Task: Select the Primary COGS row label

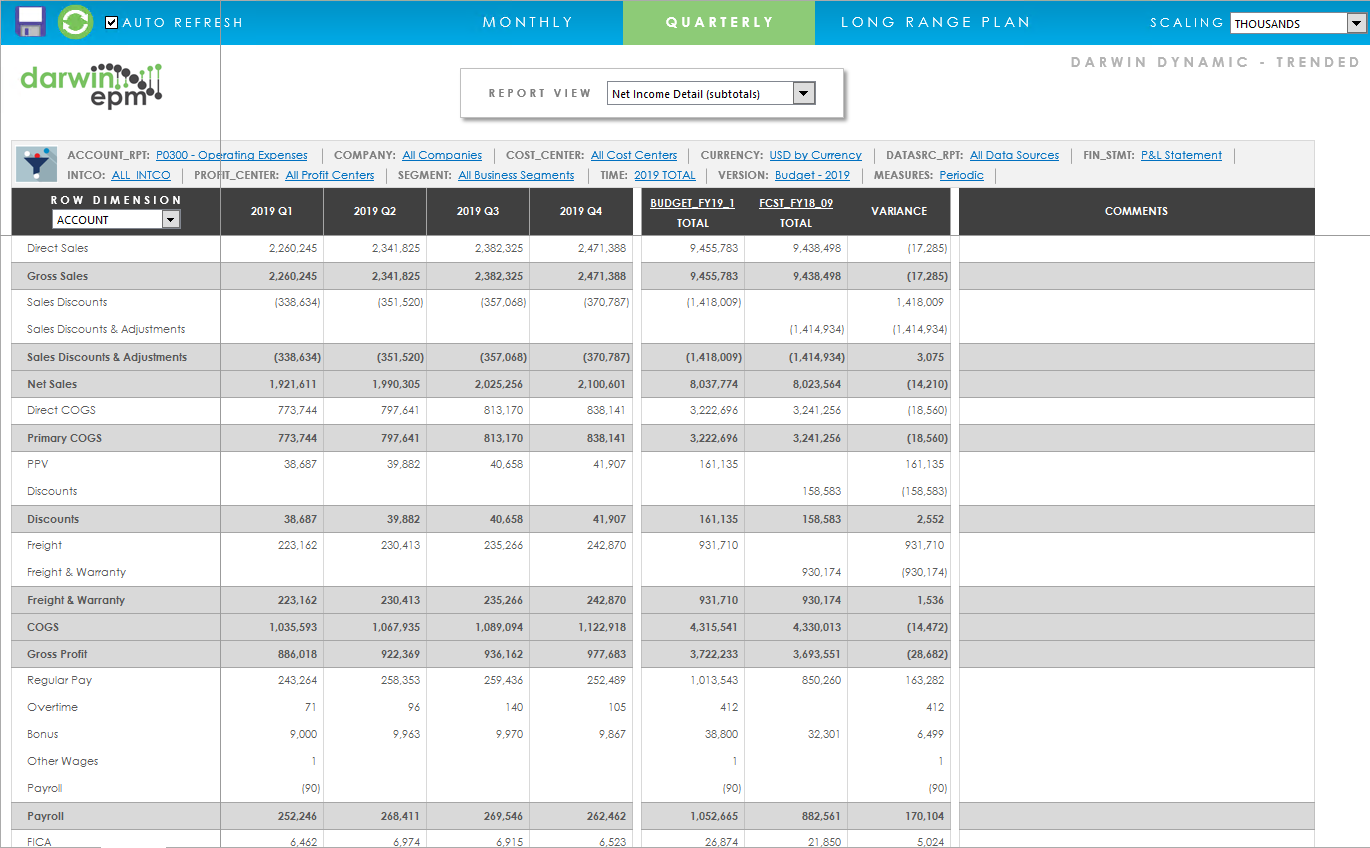Action: (65, 438)
